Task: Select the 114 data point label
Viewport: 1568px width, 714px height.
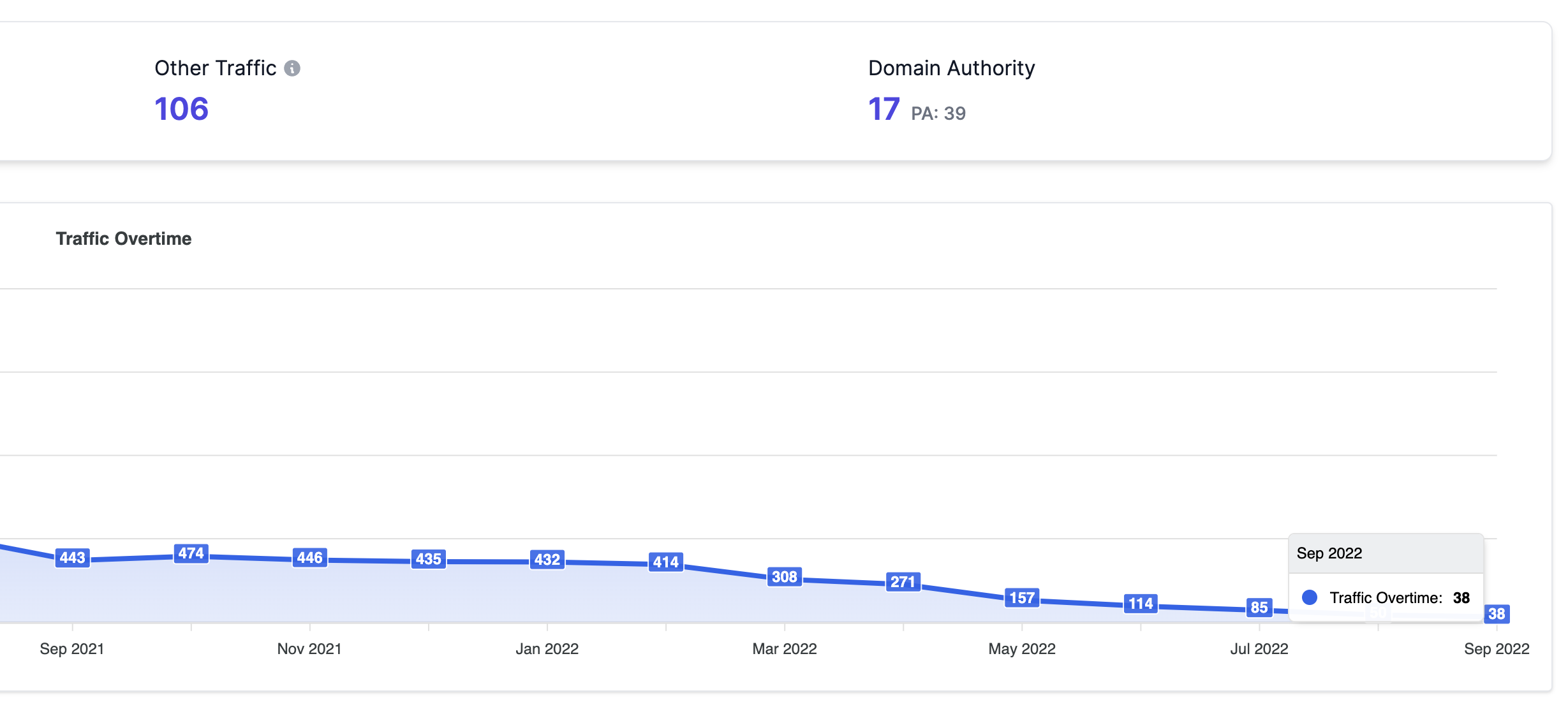Action: tap(1141, 604)
